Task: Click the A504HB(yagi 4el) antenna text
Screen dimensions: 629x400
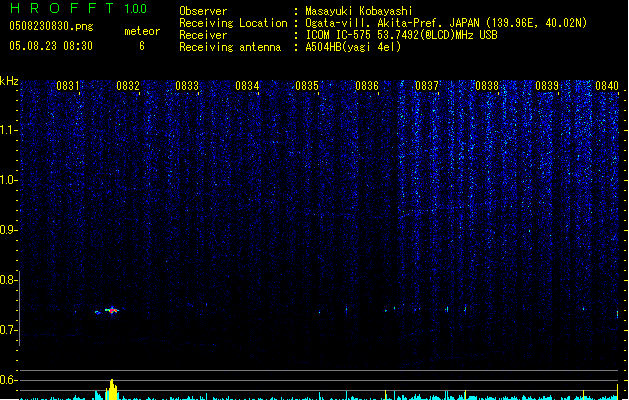Action: [353, 47]
